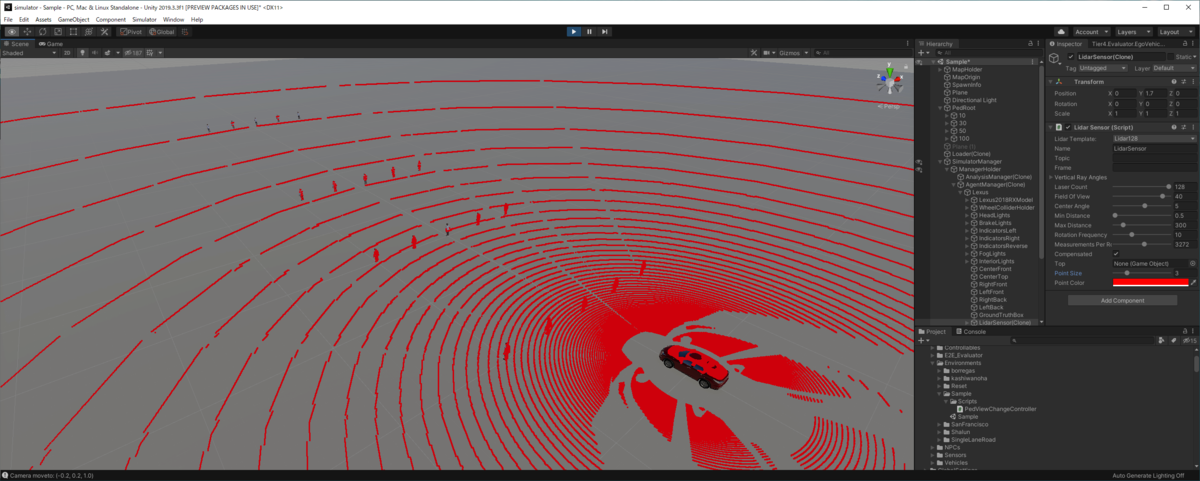Toggle Global/Local handle rotation
Screen dimensions: 1200x481
tap(161, 32)
